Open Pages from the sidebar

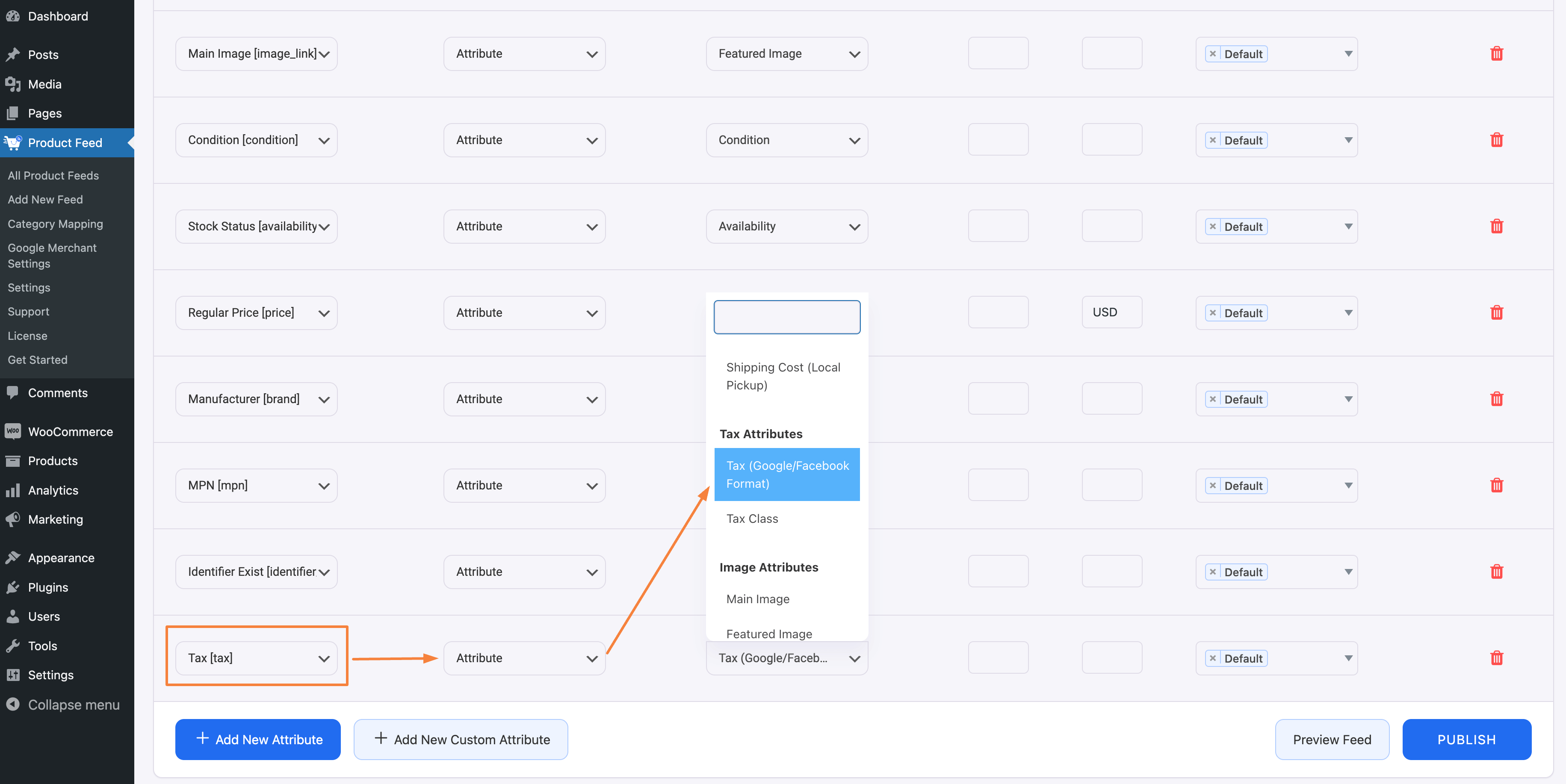pos(67,113)
